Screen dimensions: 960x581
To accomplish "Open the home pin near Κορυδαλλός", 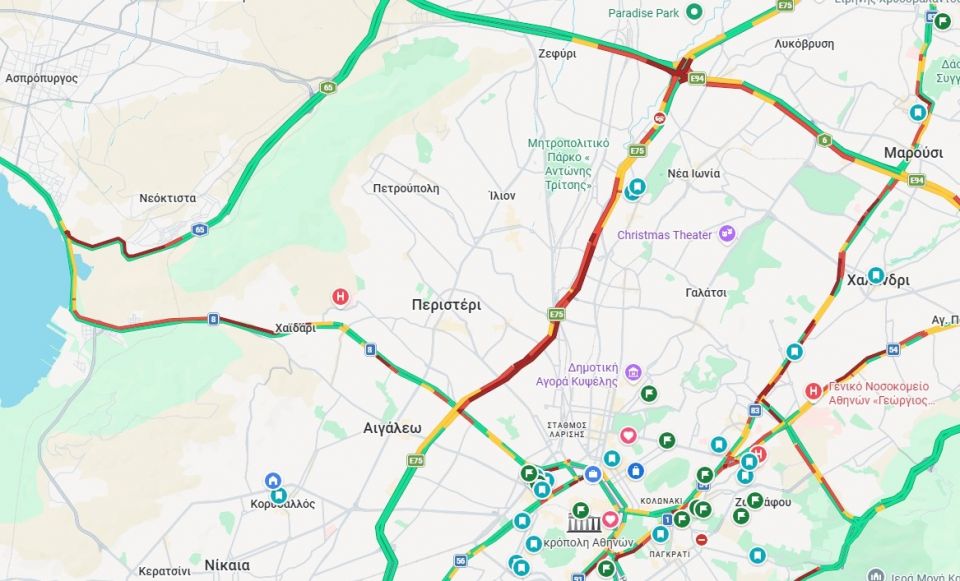I will pyautogui.click(x=273, y=481).
